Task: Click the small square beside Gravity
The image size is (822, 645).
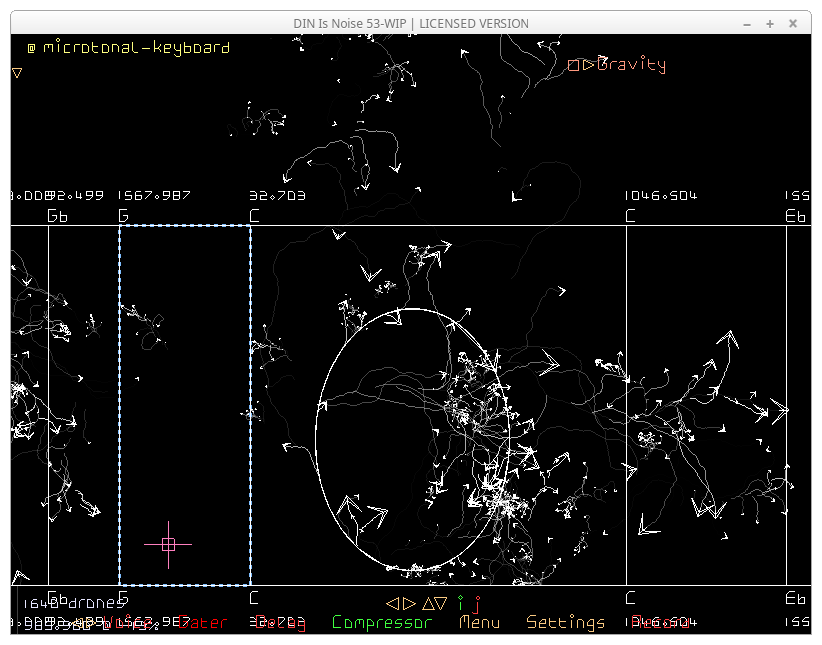Action: pos(574,65)
